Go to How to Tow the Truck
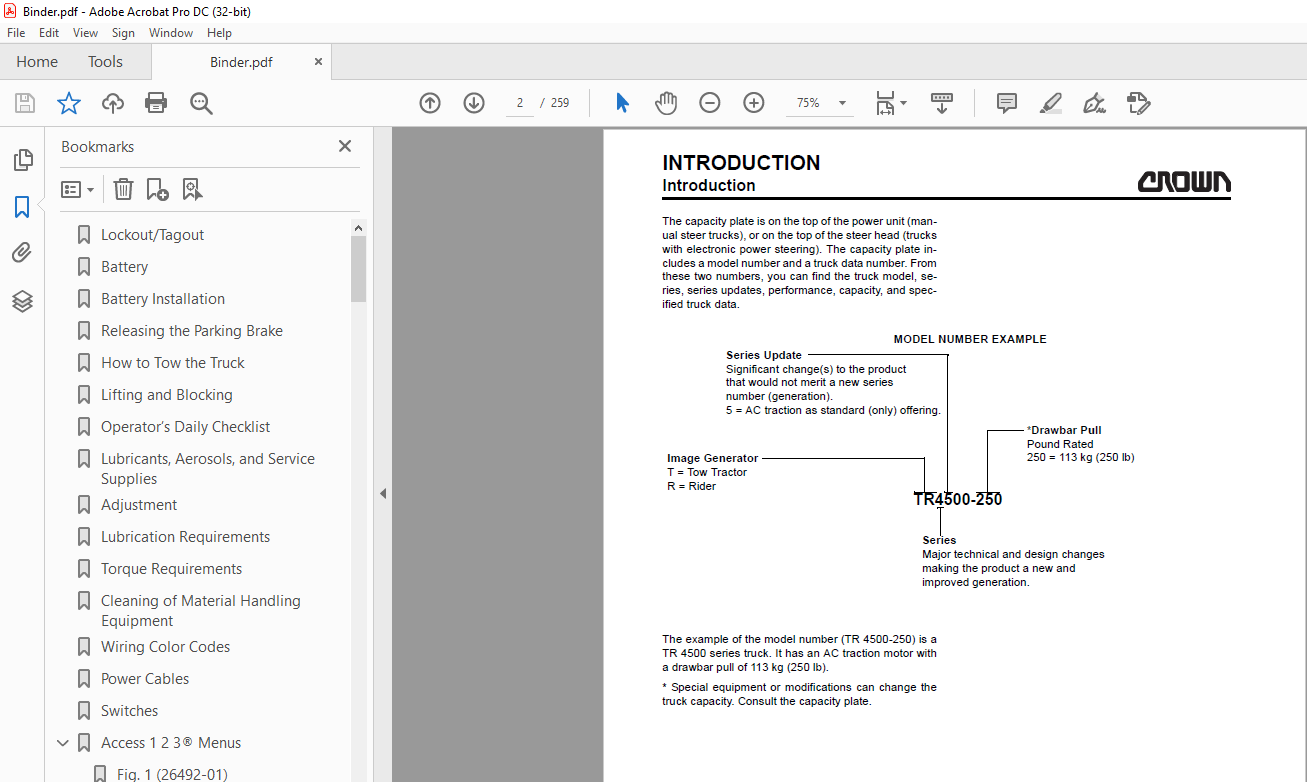This screenshot has width=1307, height=782. tap(173, 363)
